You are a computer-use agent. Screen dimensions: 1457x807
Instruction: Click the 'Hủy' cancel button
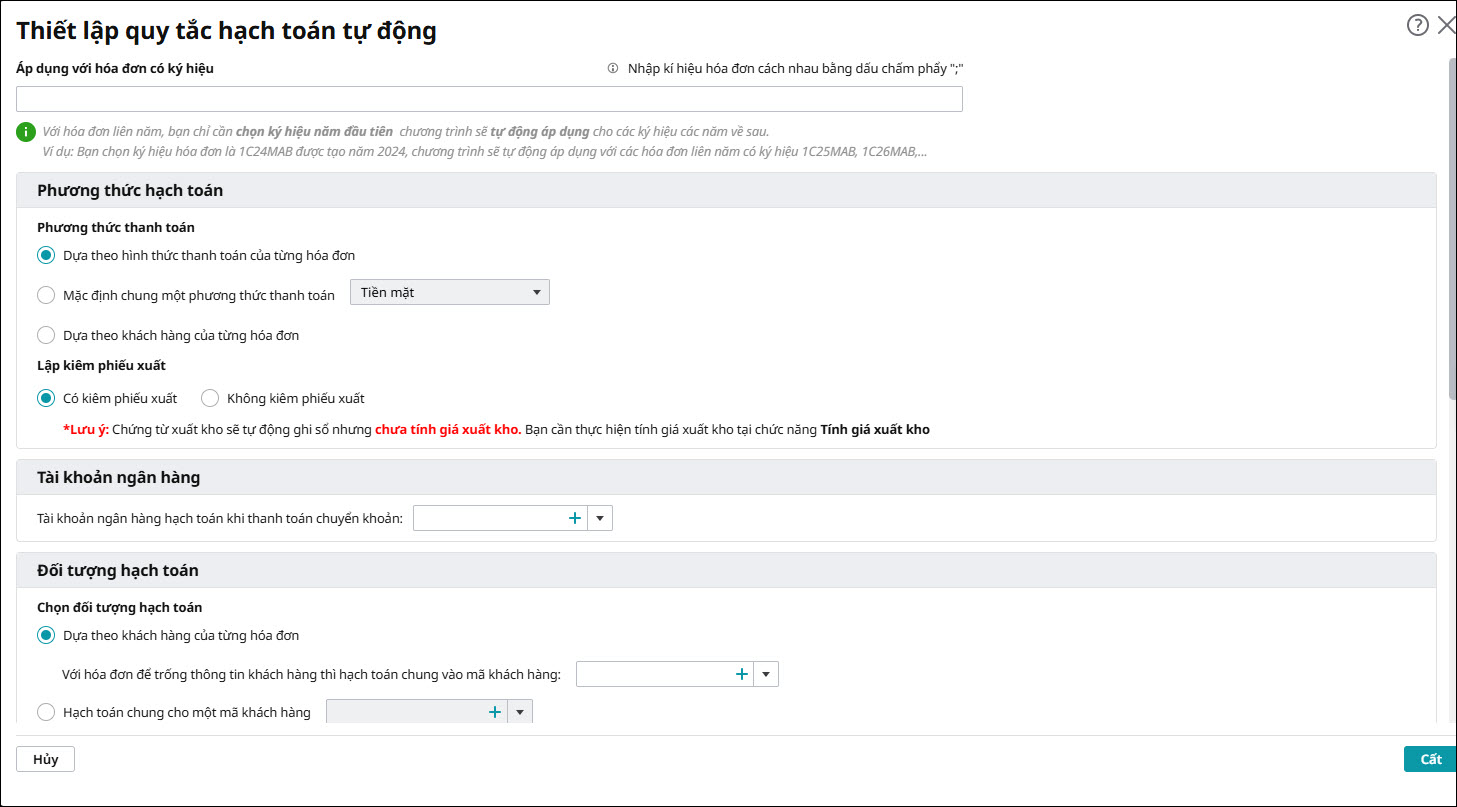[45, 759]
